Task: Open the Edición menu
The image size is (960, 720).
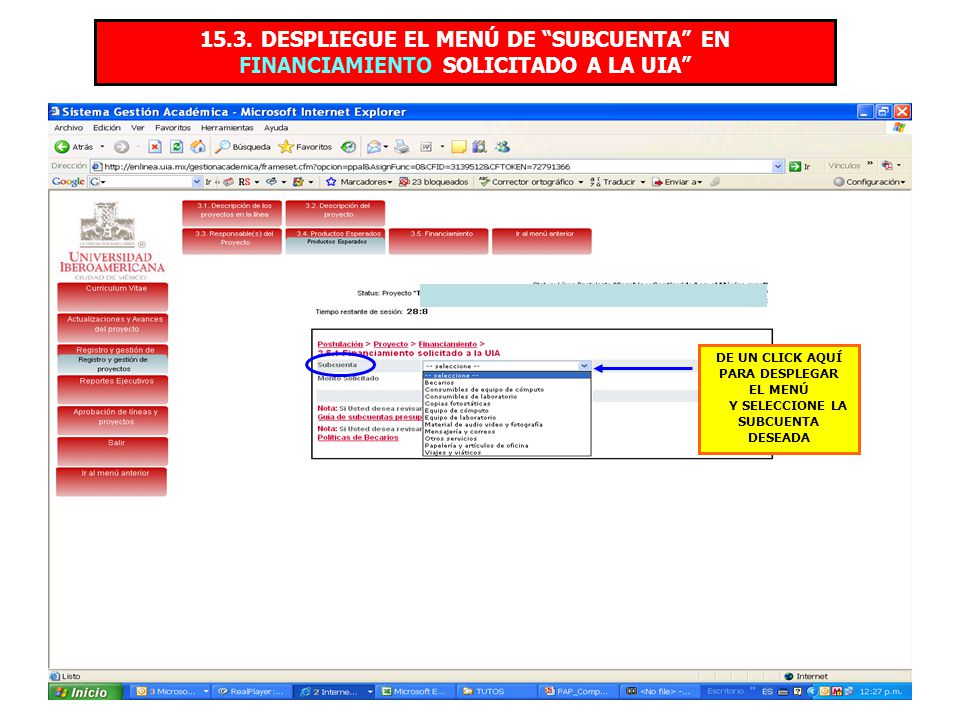Action: pos(107,128)
